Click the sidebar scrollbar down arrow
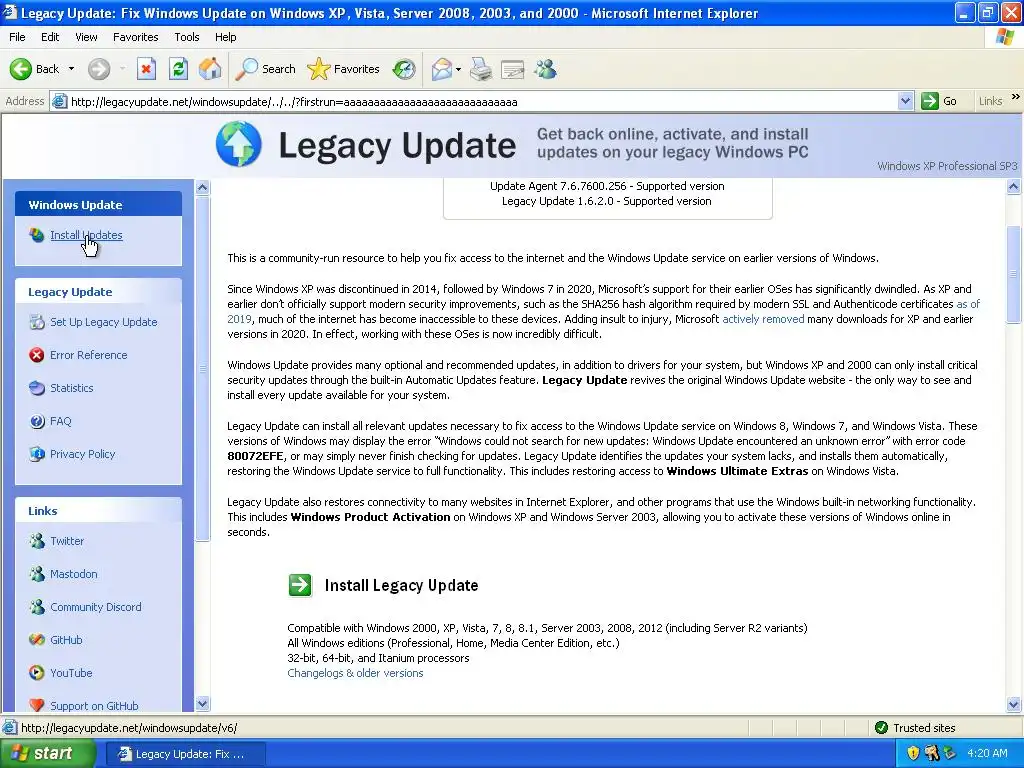Viewport: 1024px width, 768px height. (x=202, y=704)
